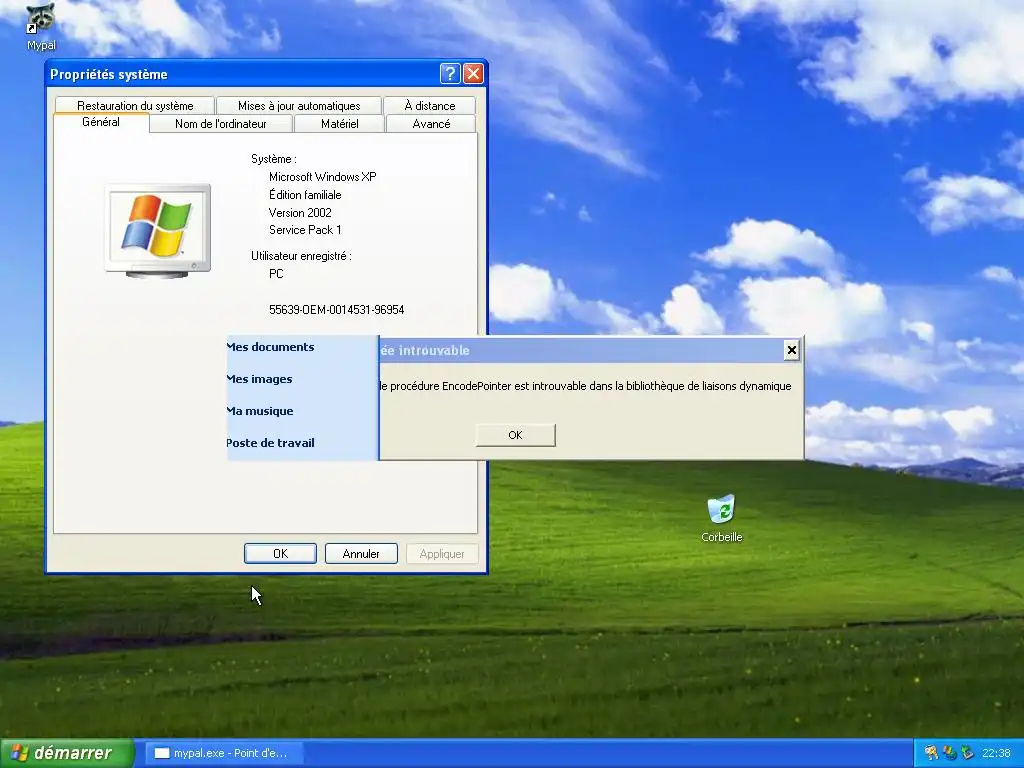Screen dimensions: 1024x768
Task: Click the Service Pack 1 text
Action: pos(305,230)
